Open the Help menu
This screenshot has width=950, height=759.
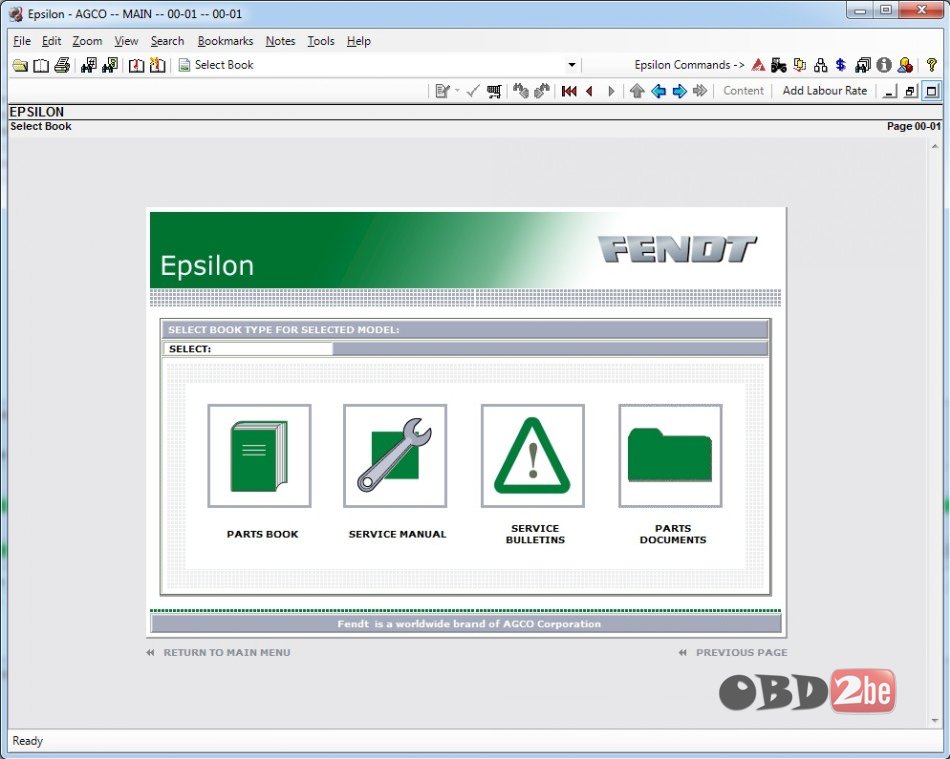359,41
